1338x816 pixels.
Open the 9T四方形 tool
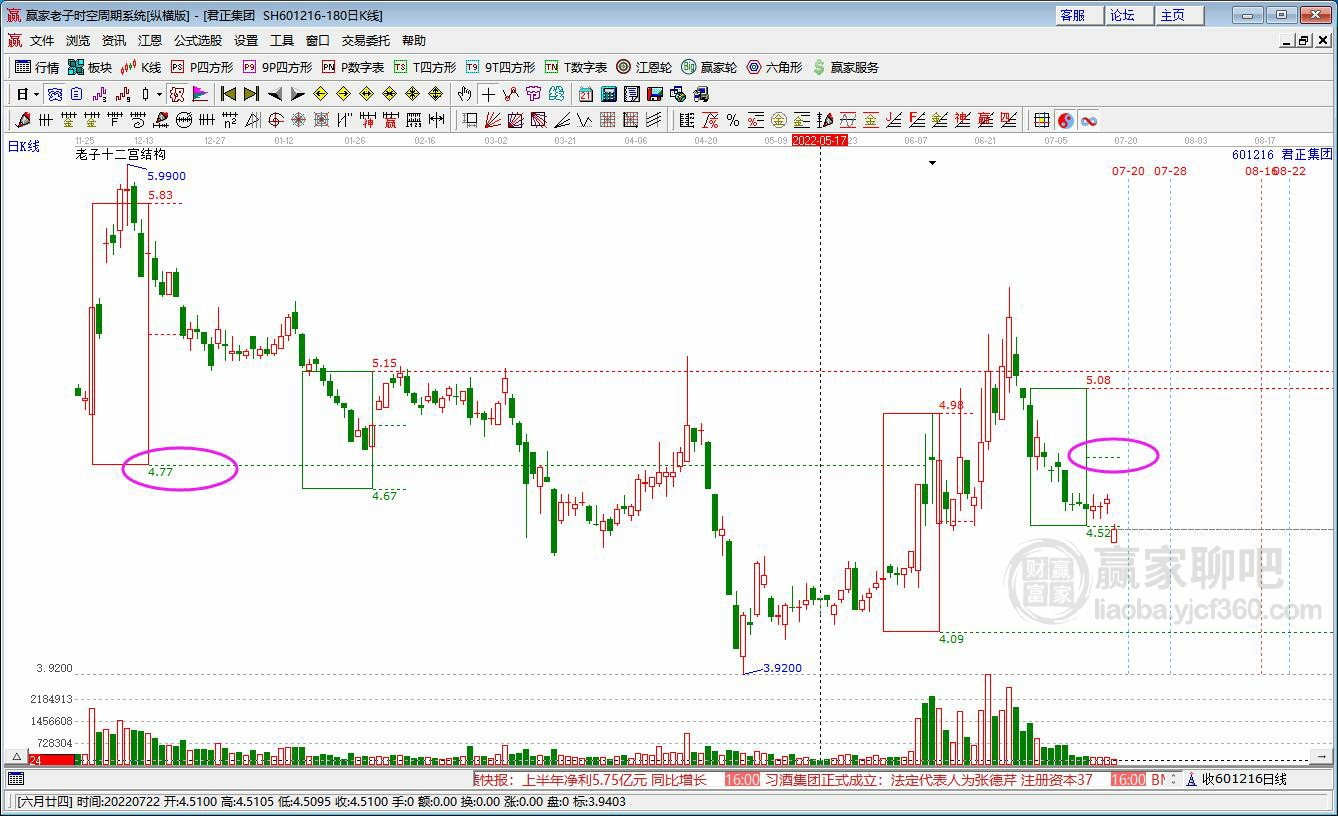500,67
